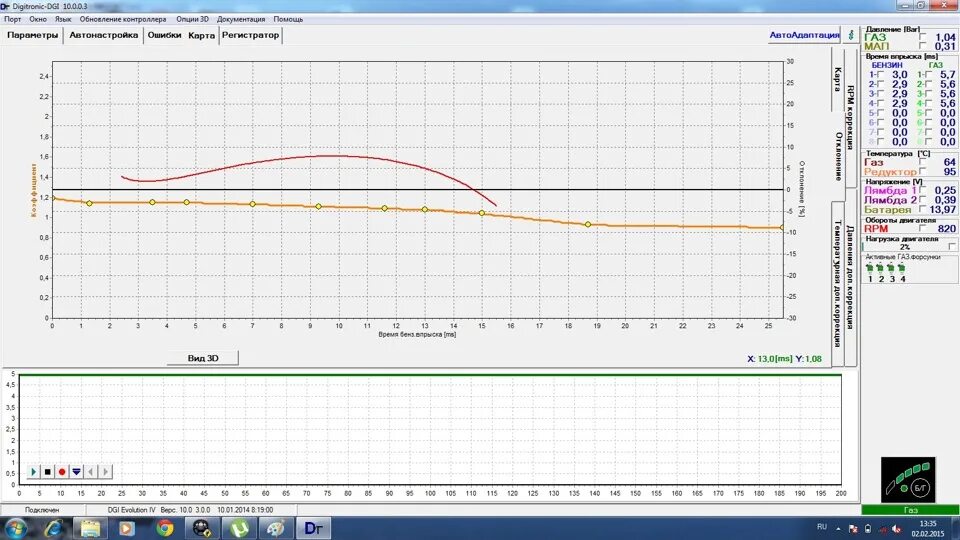Select active gas injector 2 icon
The height and width of the screenshot is (540, 960).
[x=880, y=268]
